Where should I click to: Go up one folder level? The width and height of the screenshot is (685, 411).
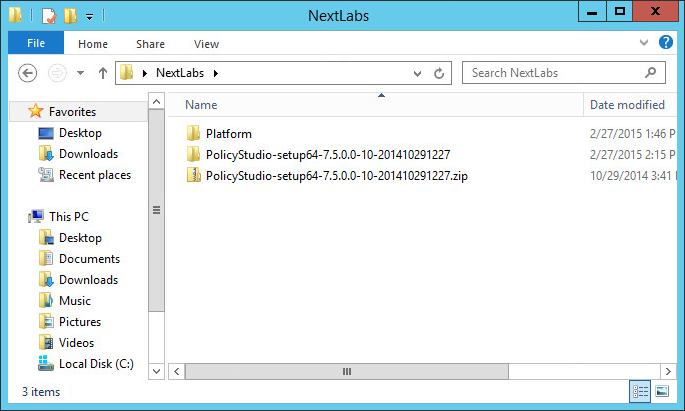pyautogui.click(x=103, y=73)
